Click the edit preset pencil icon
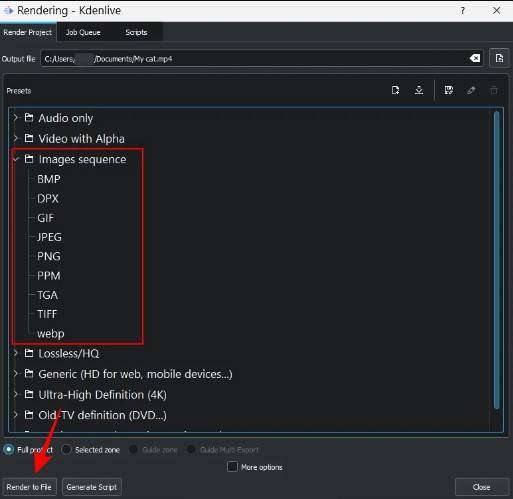Screen dimensions: 513x499 click(x=471, y=90)
